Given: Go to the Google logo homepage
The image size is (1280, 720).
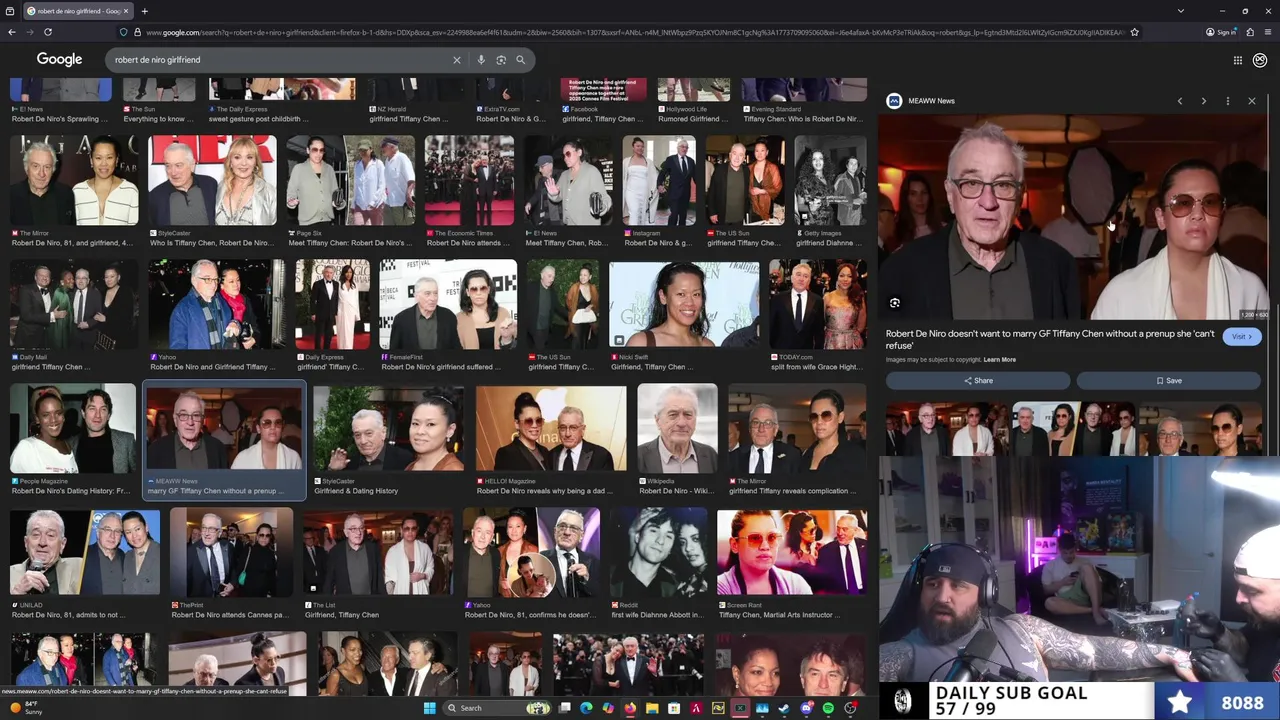Looking at the screenshot, I should (60, 60).
